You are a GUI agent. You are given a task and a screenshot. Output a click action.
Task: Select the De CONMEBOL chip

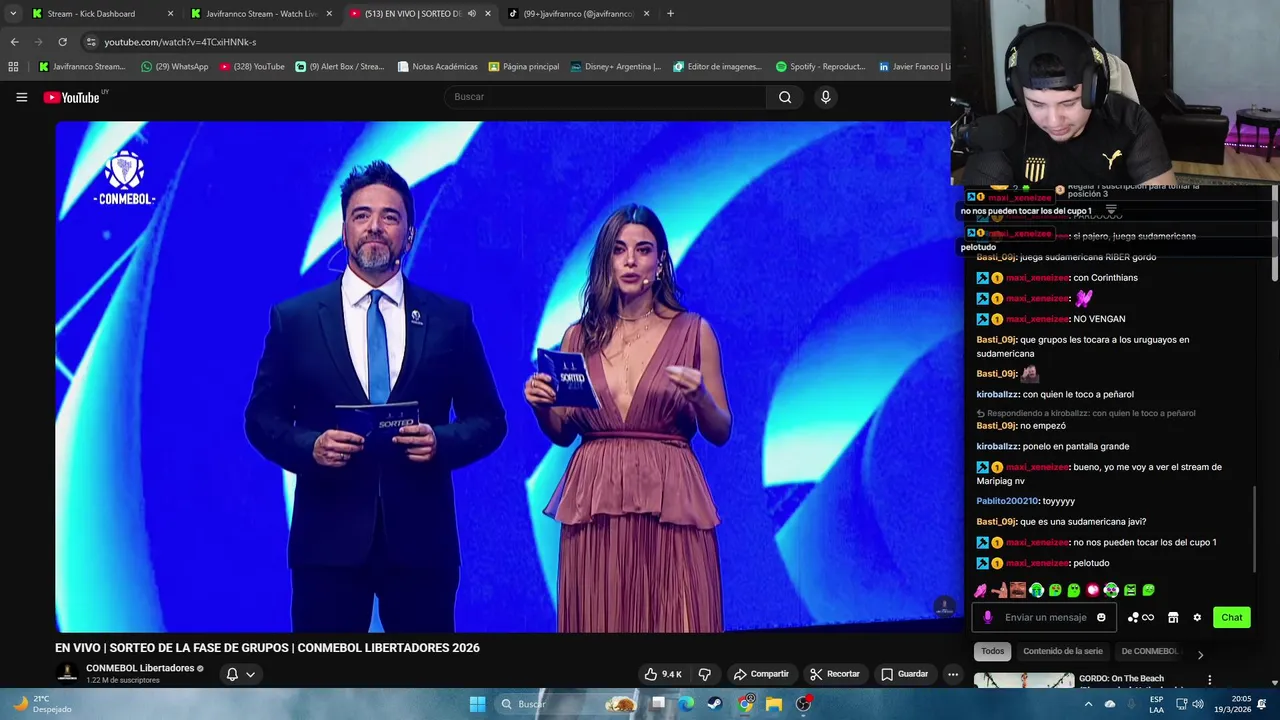[1149, 651]
